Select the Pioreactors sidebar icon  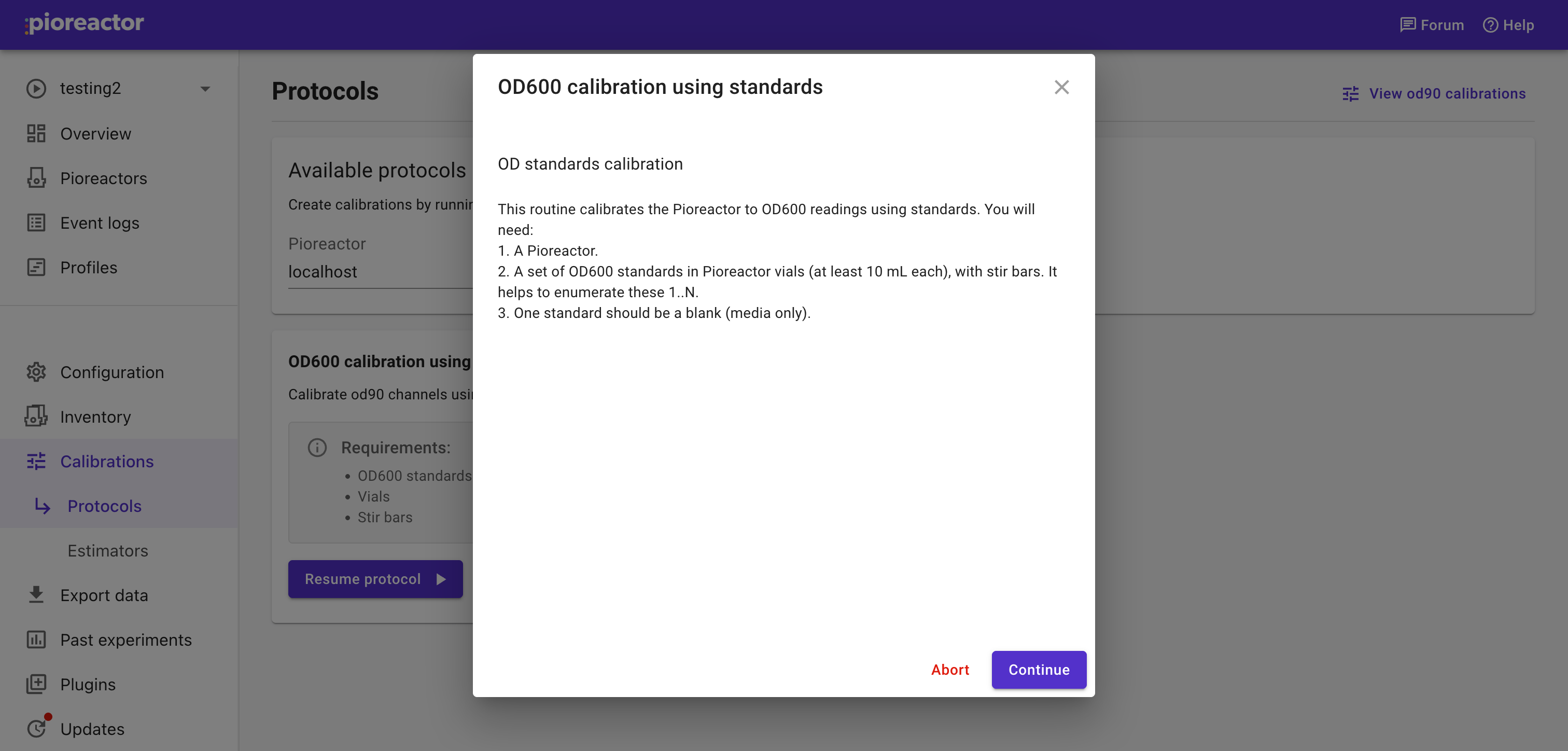36,178
